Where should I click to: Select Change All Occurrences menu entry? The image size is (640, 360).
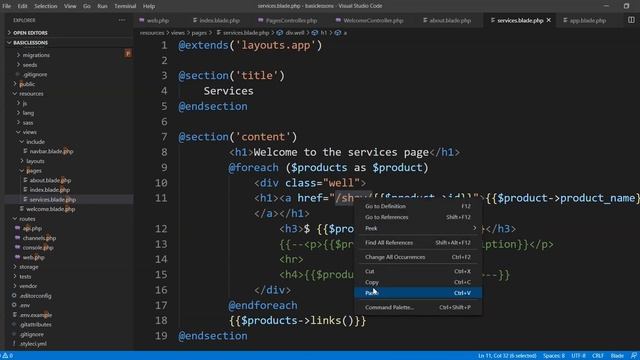pos(418,257)
